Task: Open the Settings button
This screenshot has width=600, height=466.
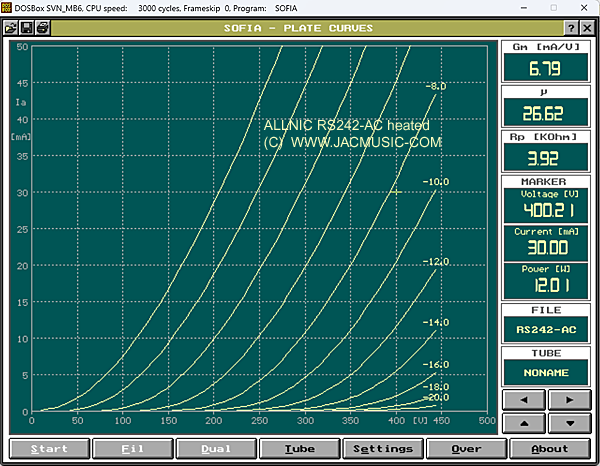Action: (x=383, y=449)
